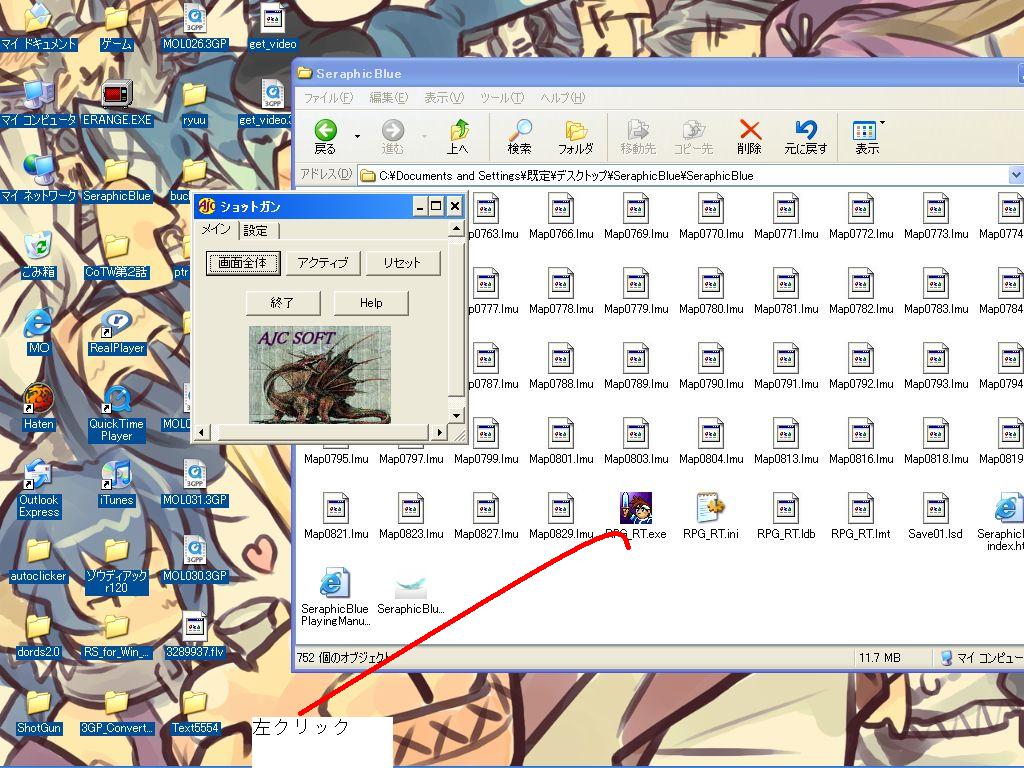Switch to the 設定 tab in ショットガン
The height and width of the screenshot is (768, 1024).
[257, 230]
